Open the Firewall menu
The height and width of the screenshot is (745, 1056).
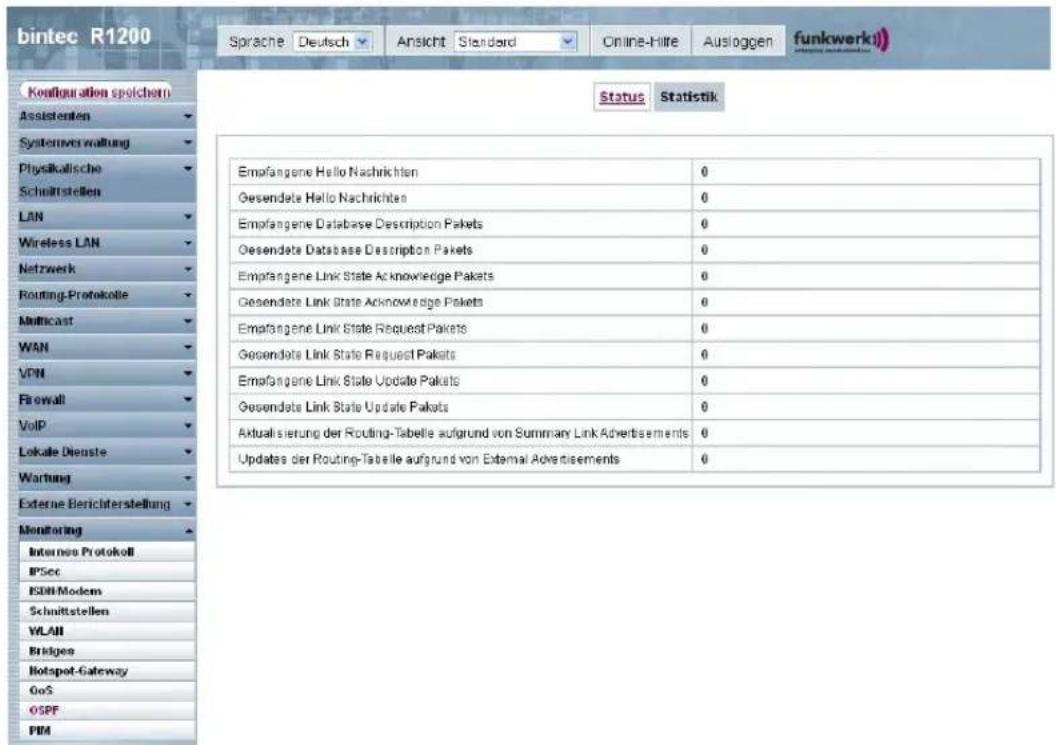[102, 399]
